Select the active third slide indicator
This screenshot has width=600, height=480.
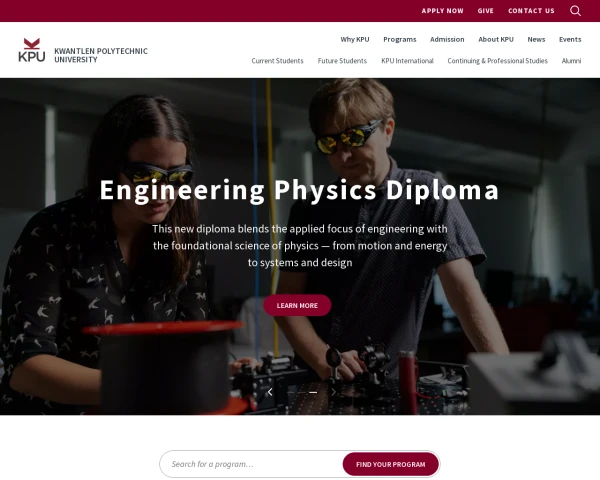coord(313,392)
